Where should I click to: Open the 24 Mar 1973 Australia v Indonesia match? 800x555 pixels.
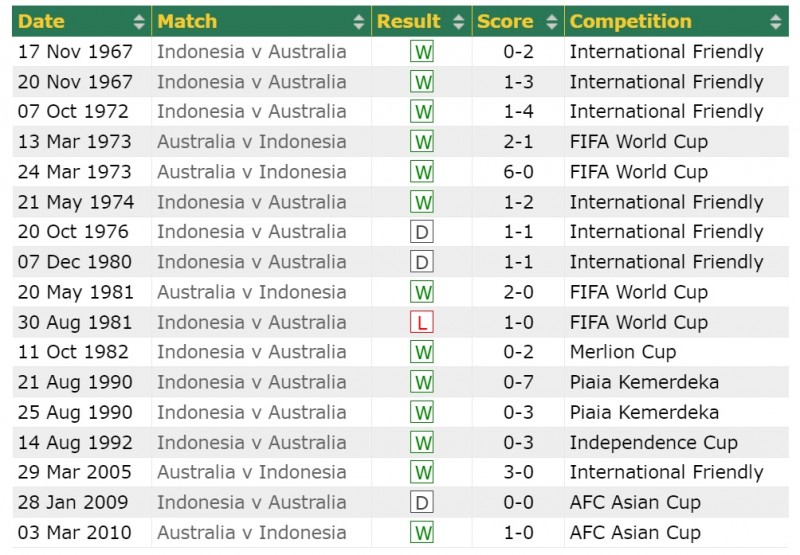[x=251, y=172]
